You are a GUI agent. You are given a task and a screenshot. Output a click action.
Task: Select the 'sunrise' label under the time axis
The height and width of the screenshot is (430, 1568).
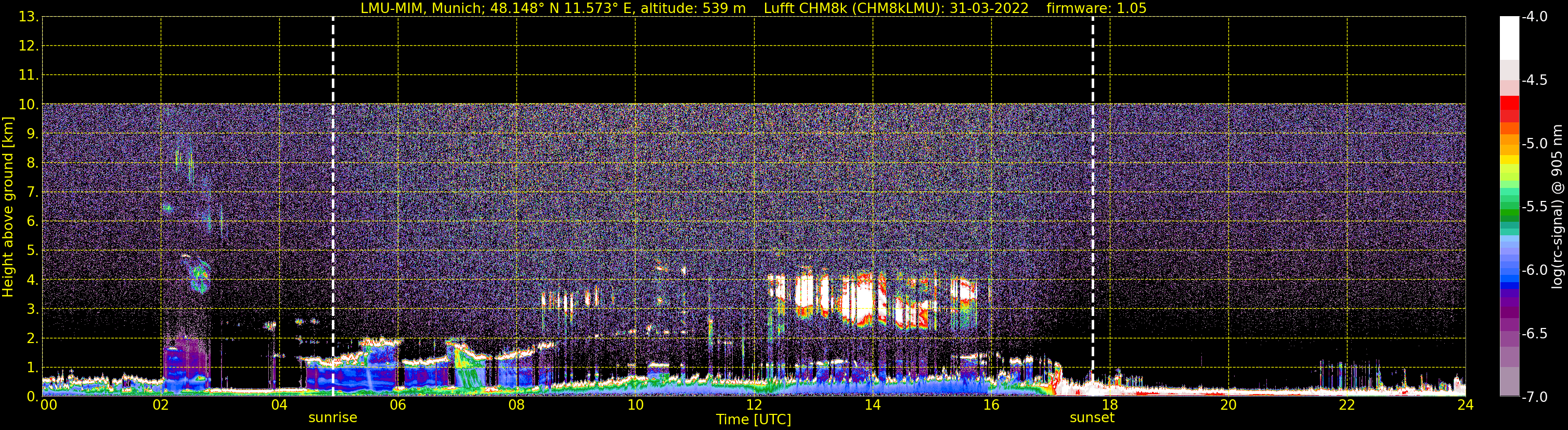(333, 418)
